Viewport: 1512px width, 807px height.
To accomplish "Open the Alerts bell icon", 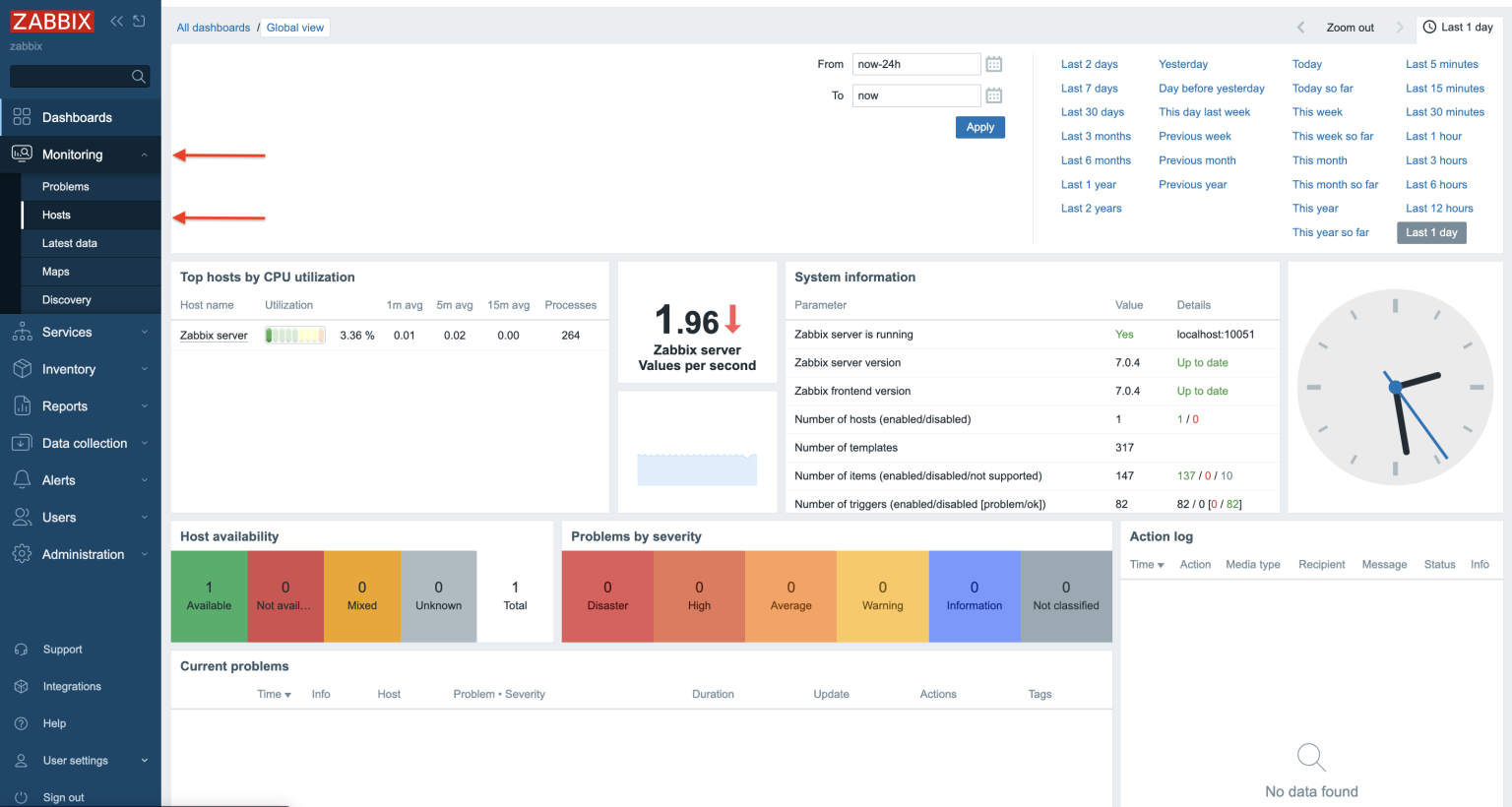I will pyautogui.click(x=22, y=479).
